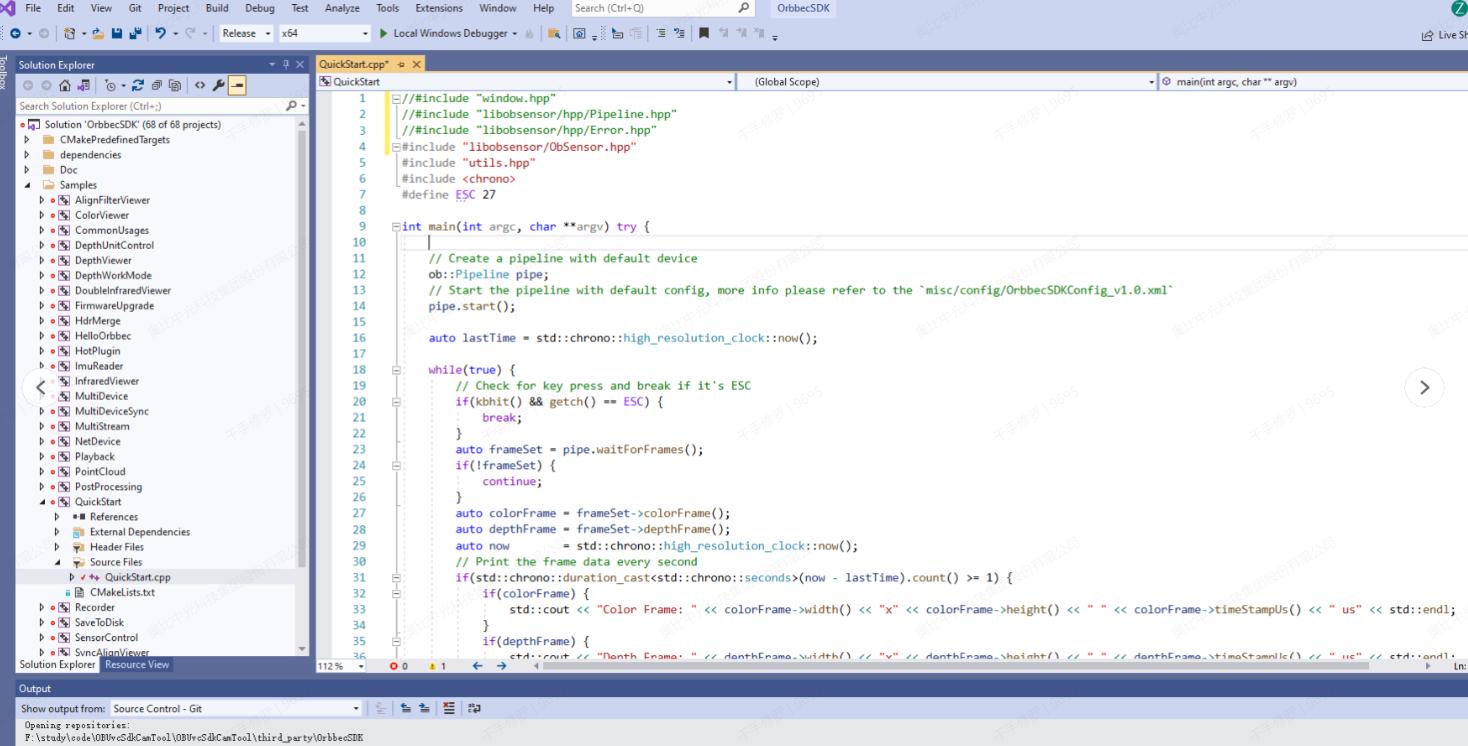
Task: Click the Solution Explorer Home icon
Action: (x=65, y=86)
